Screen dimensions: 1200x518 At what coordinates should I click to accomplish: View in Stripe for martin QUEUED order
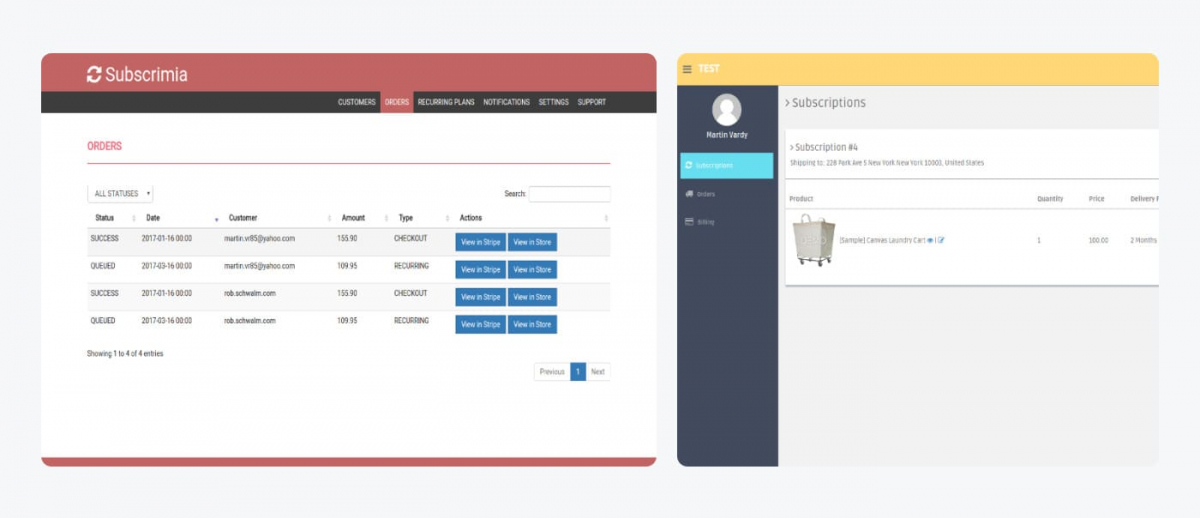(x=480, y=269)
